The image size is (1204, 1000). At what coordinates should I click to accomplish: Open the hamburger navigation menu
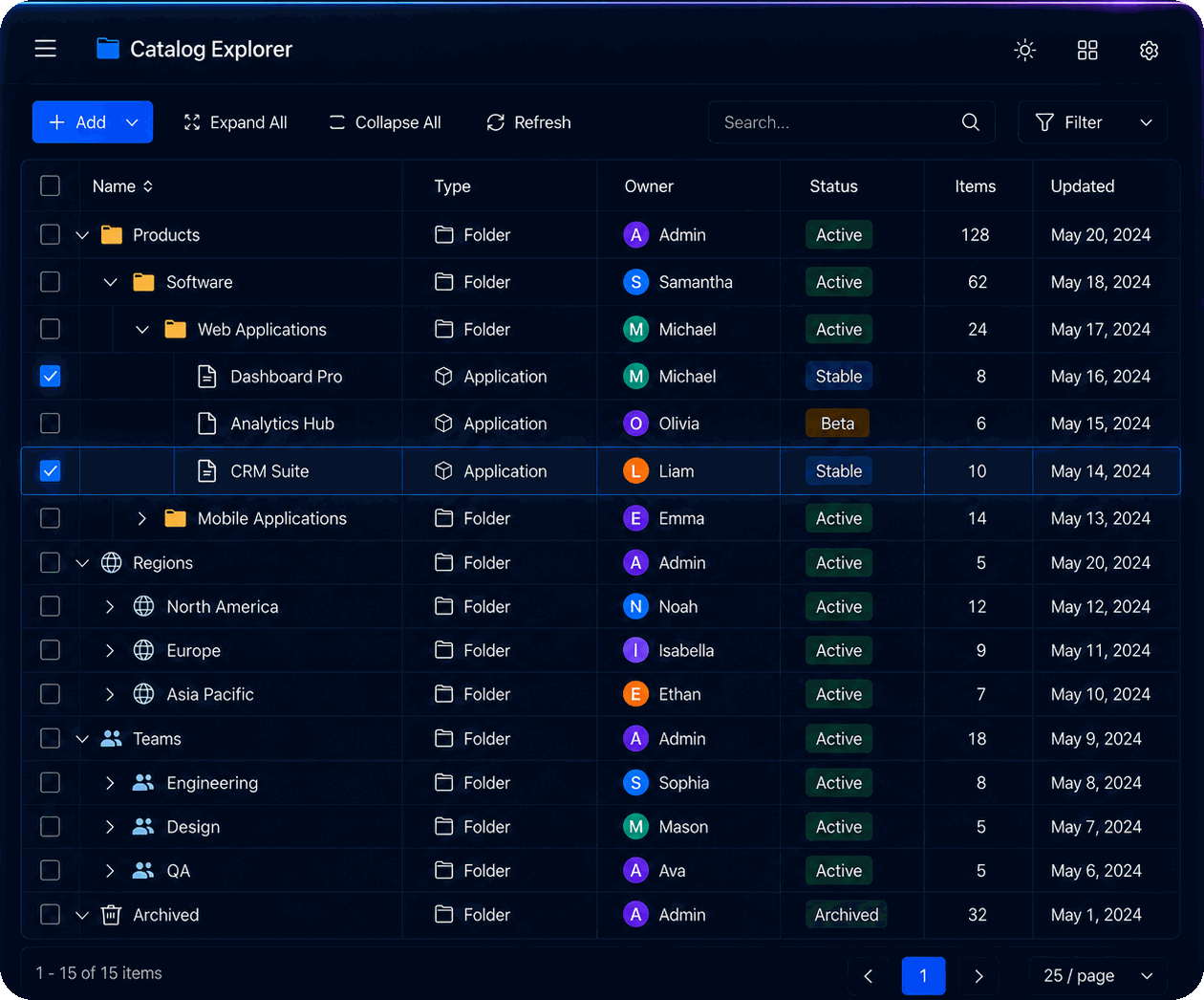click(46, 49)
